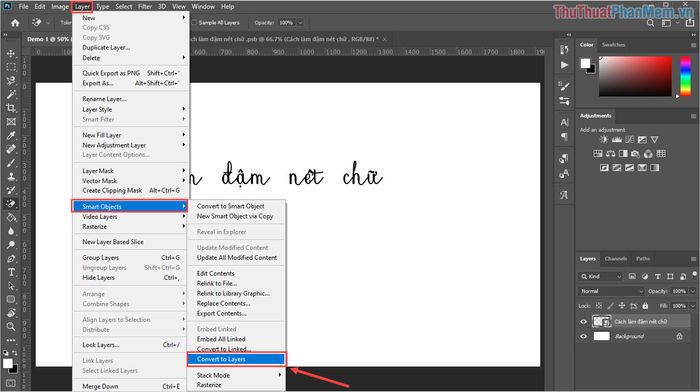Pick a color in the red color field
The image size is (700, 392).
pyautogui.click(x=635, y=76)
